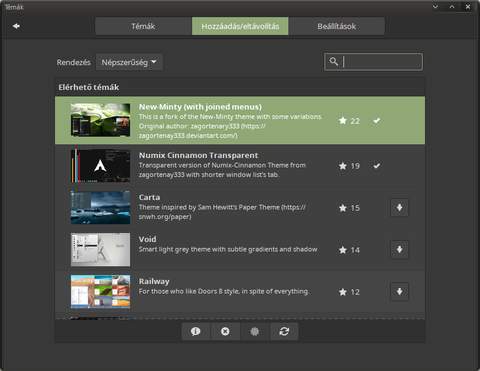Click the New-Minty theme thumbnail
480x371 pixels.
pyautogui.click(x=100, y=120)
